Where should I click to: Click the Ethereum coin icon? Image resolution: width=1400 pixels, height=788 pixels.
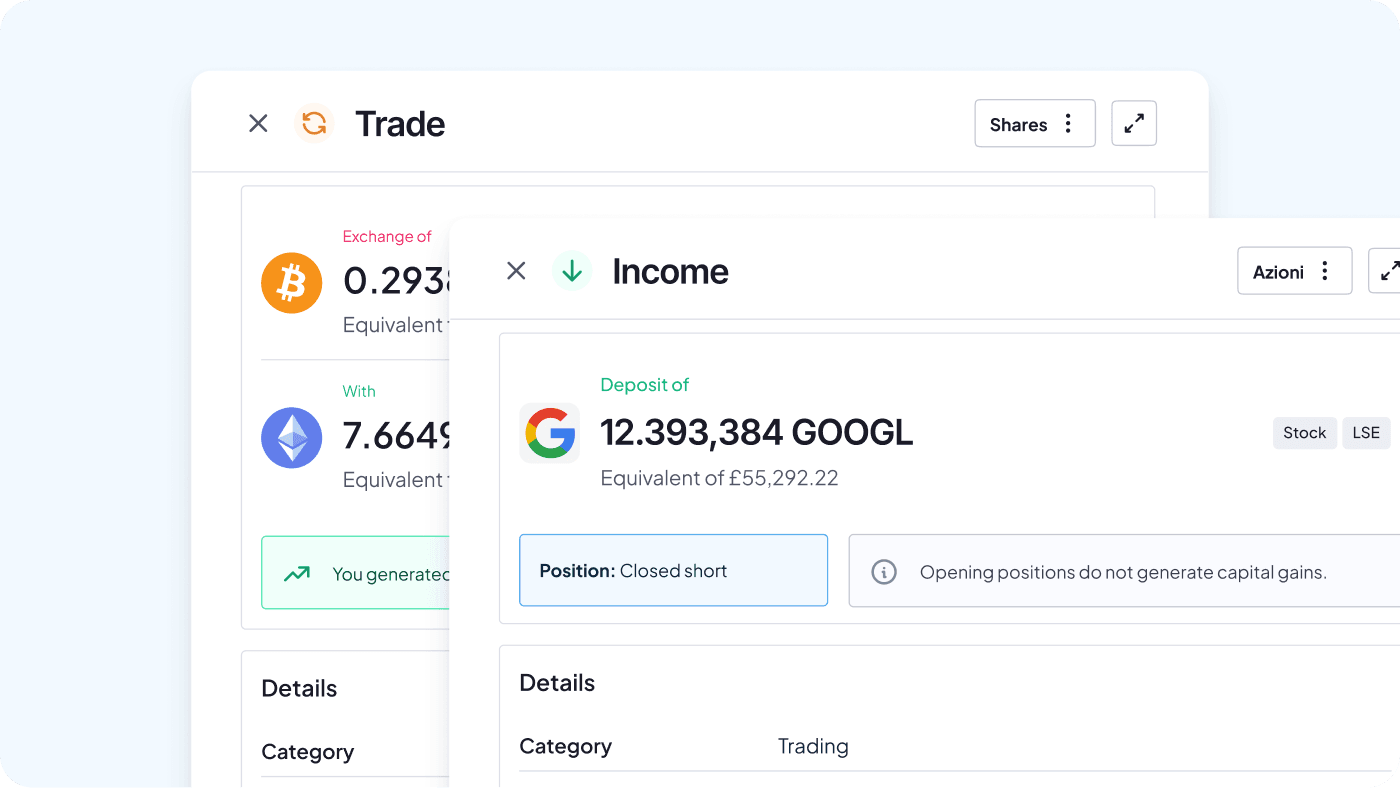pyautogui.click(x=291, y=438)
